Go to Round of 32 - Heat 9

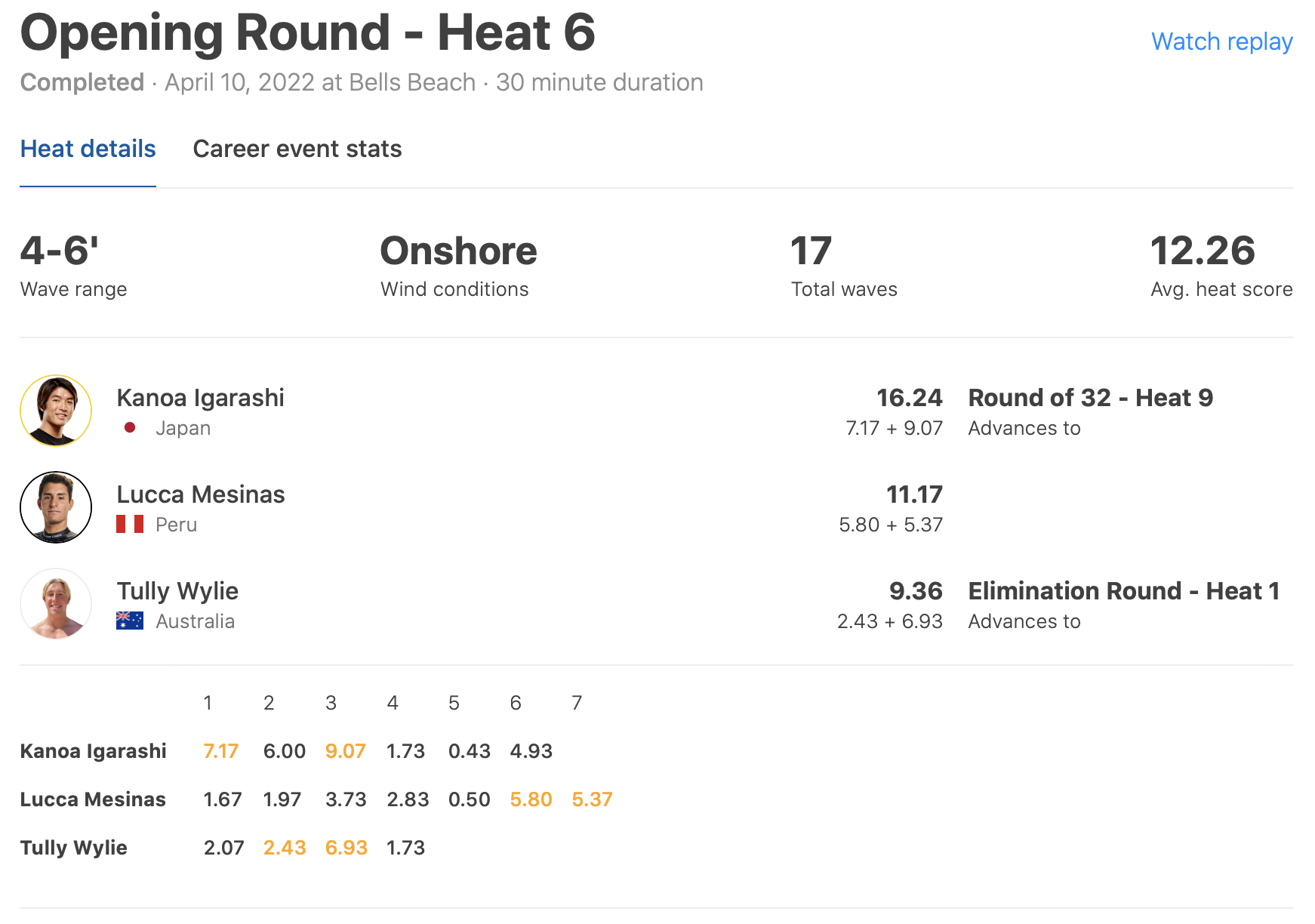(1090, 398)
